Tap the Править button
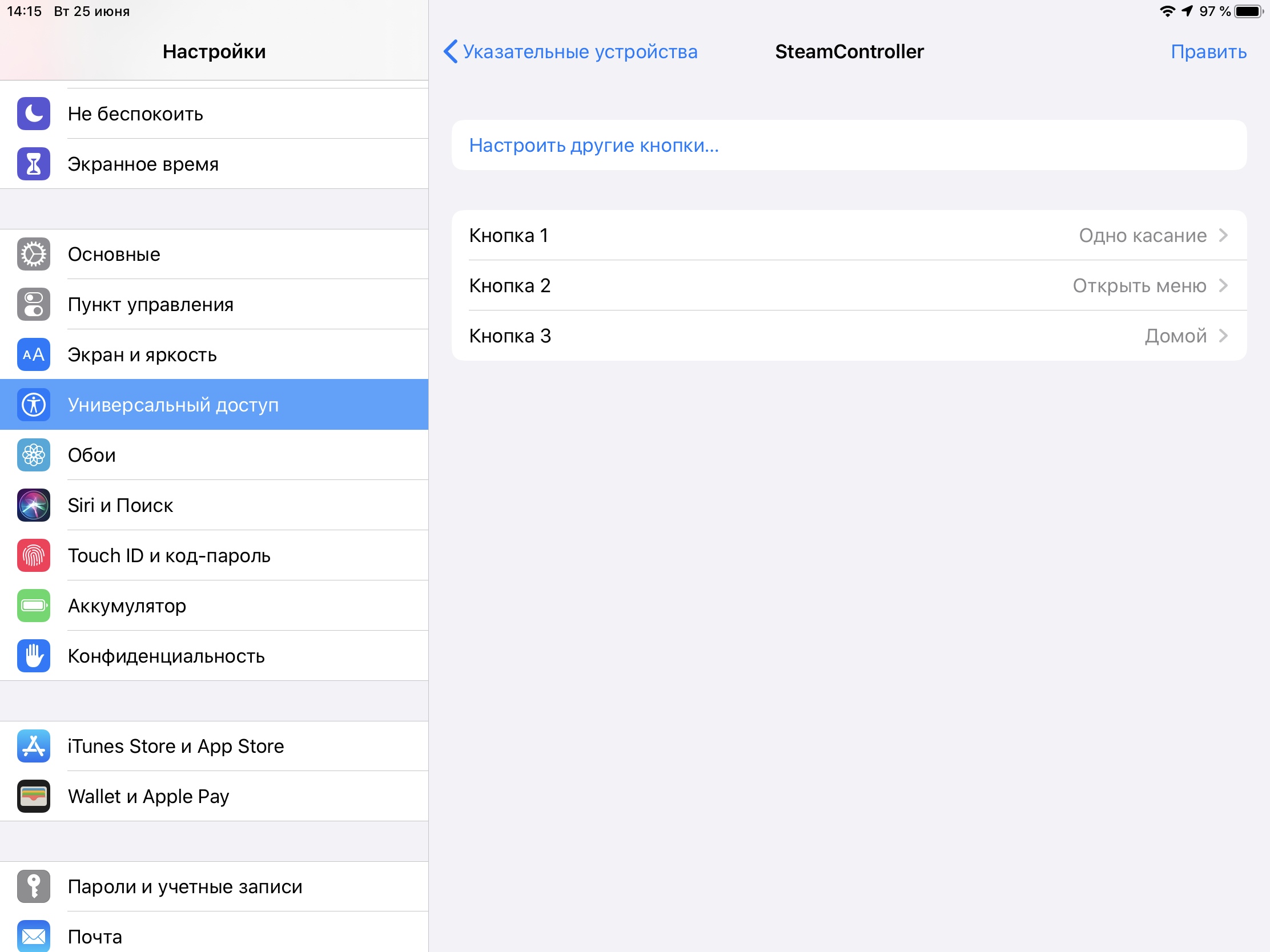 tap(1208, 51)
